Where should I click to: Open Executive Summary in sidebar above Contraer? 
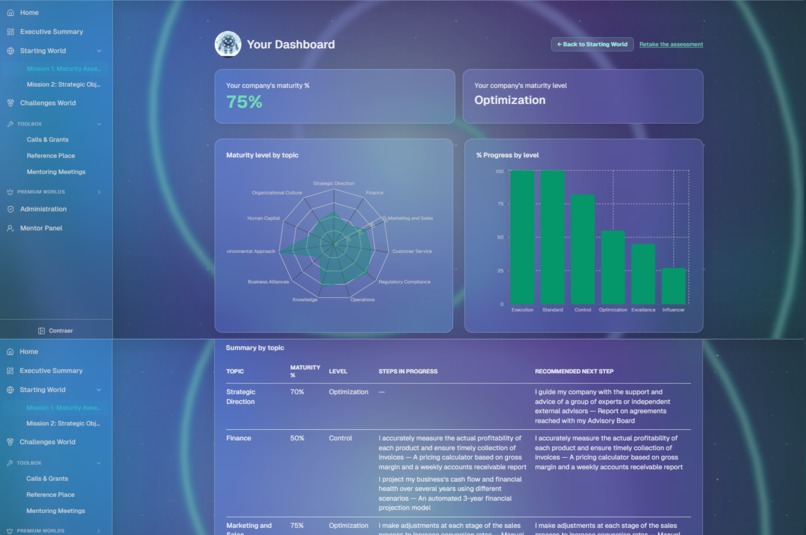(51, 31)
